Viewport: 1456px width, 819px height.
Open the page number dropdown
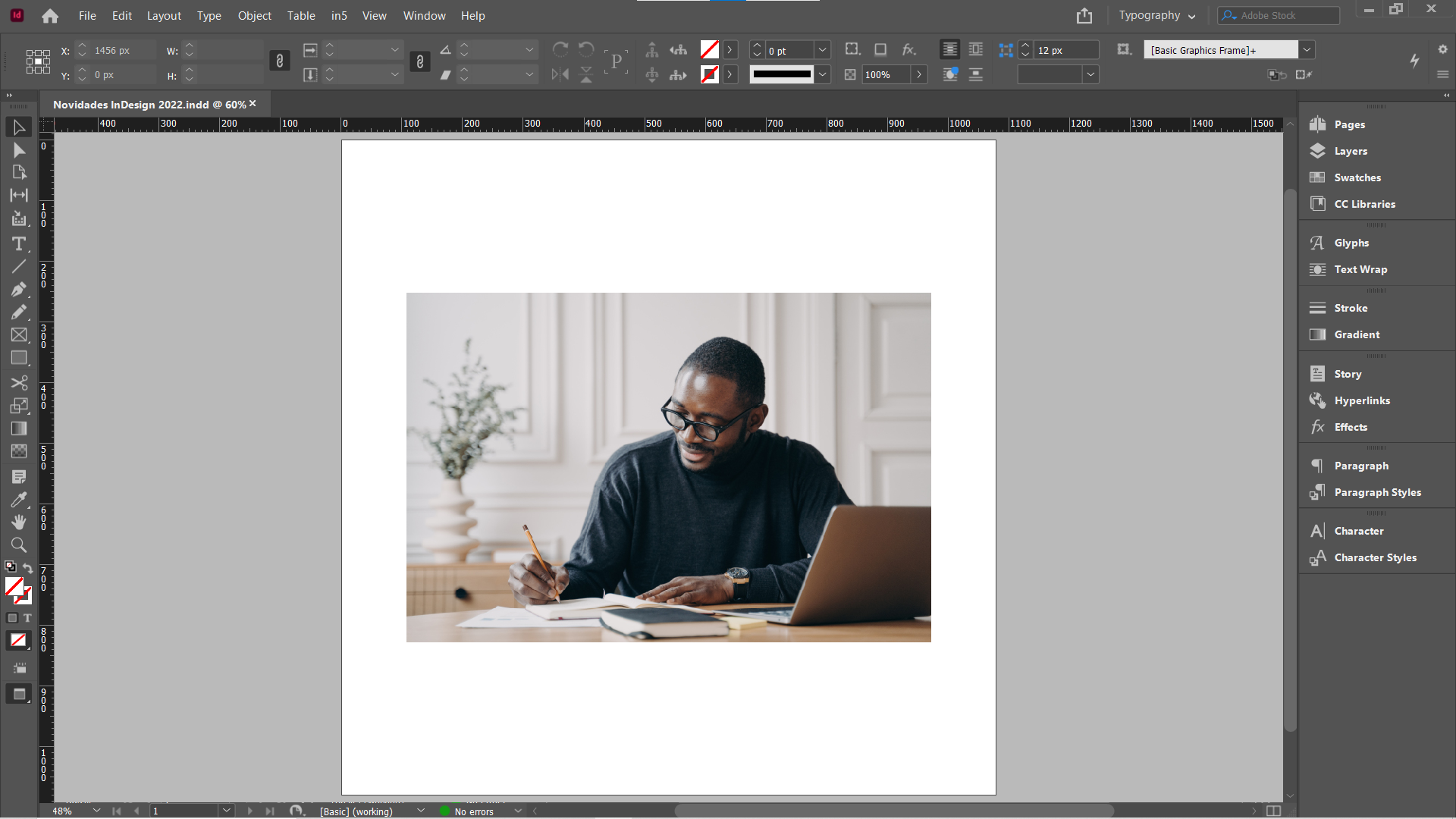226,811
